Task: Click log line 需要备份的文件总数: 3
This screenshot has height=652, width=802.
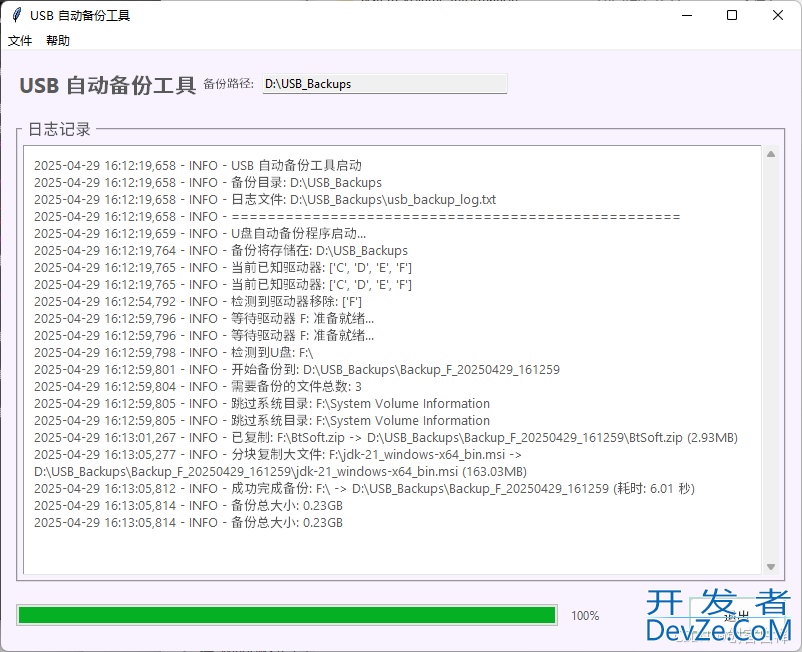Action: 198,387
